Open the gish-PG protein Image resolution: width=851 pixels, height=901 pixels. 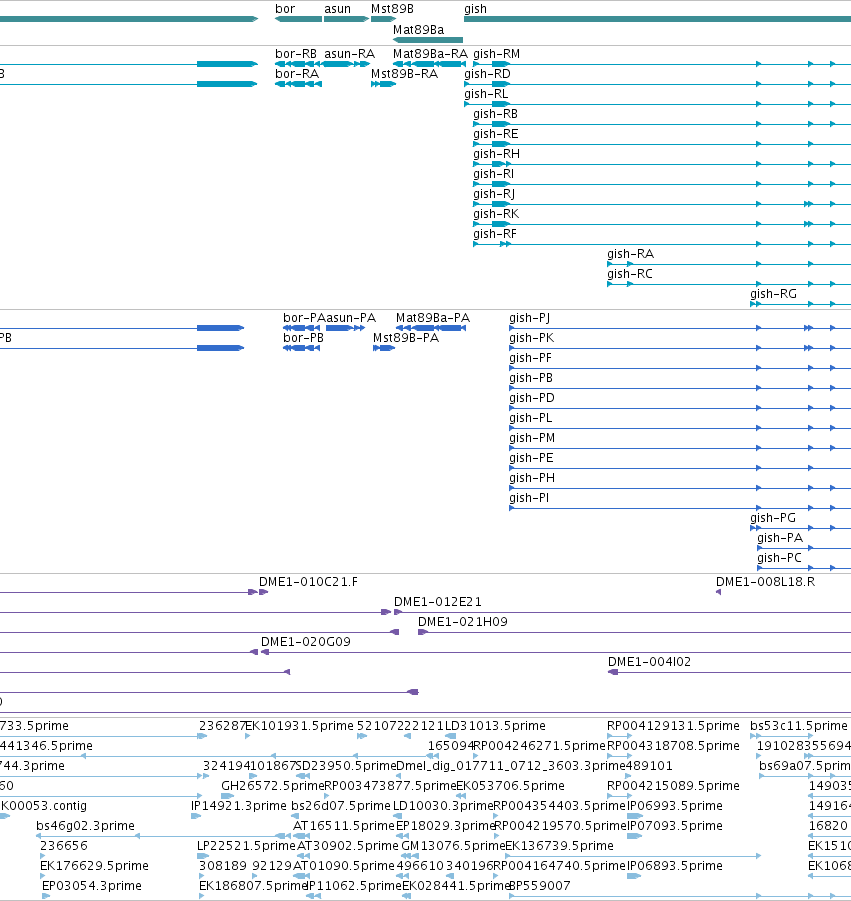coord(773,518)
